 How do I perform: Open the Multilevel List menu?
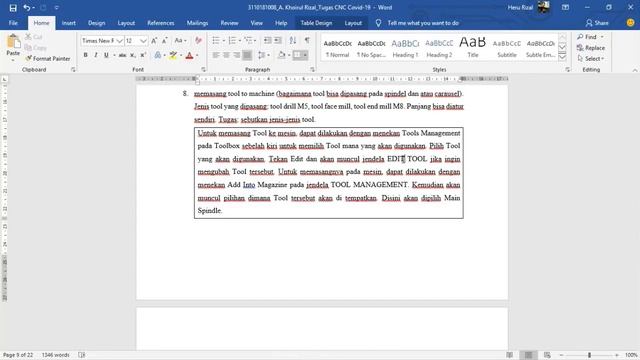pyautogui.click(x=248, y=40)
